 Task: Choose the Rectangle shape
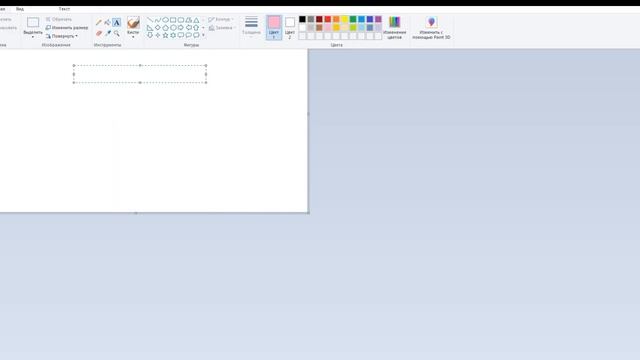click(173, 20)
